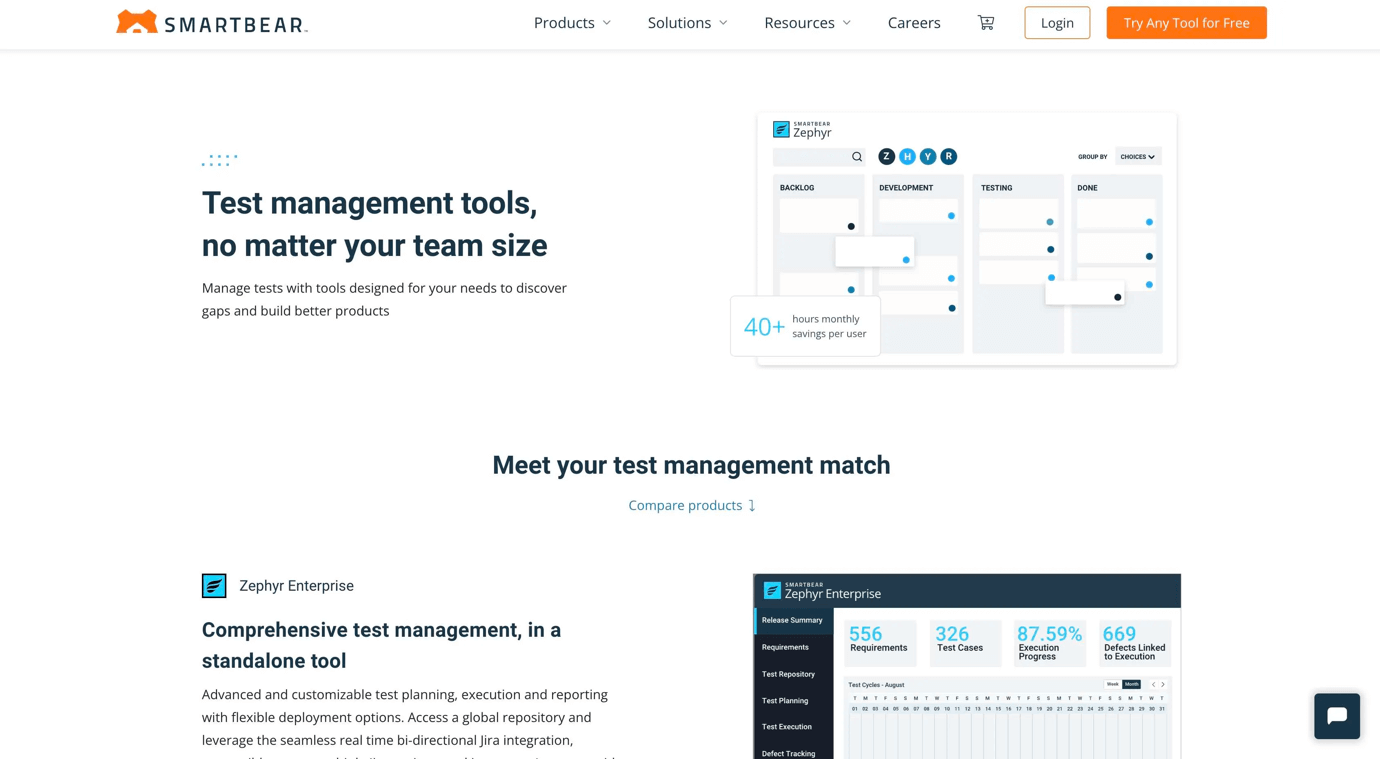Click the Z avatar circle

[x=886, y=157]
